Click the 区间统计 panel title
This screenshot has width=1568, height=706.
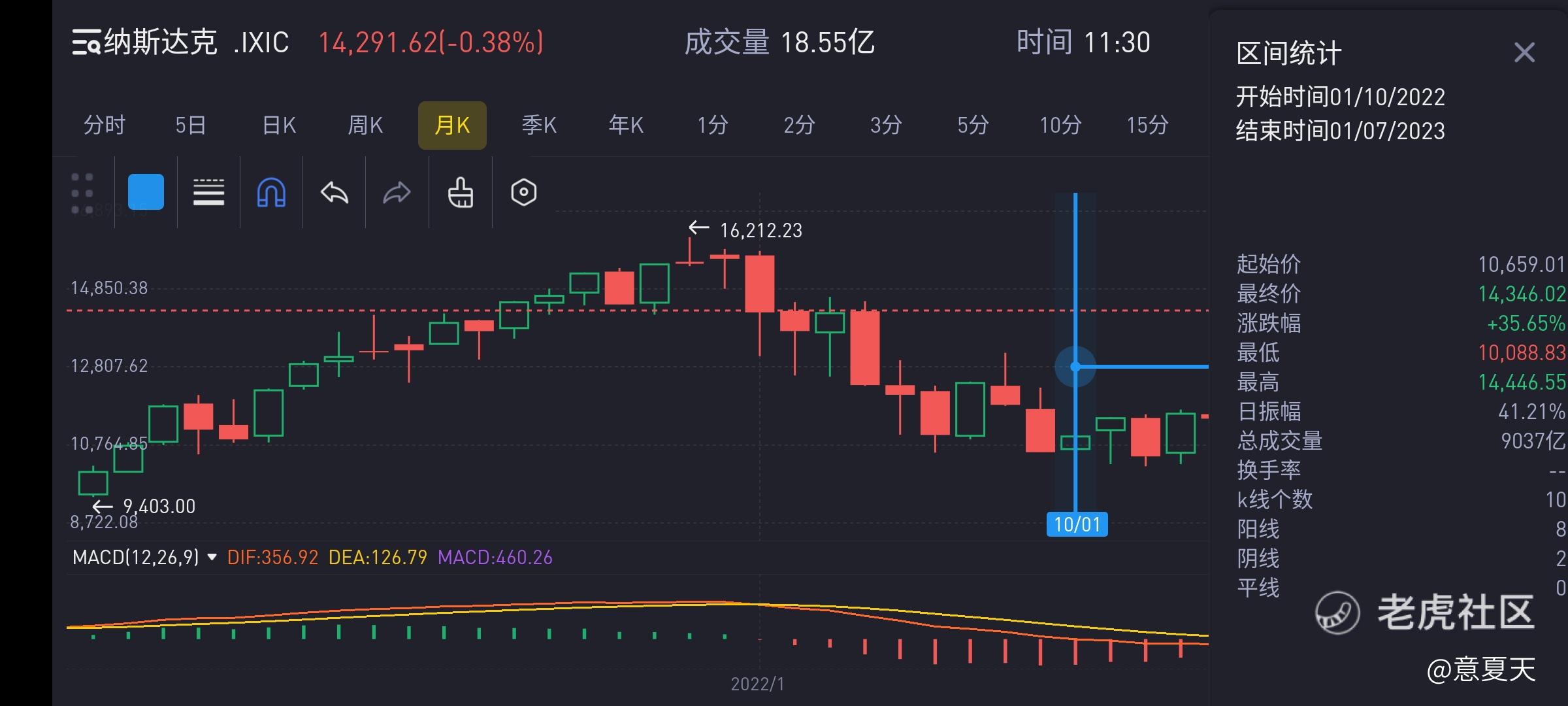pyautogui.click(x=1288, y=53)
